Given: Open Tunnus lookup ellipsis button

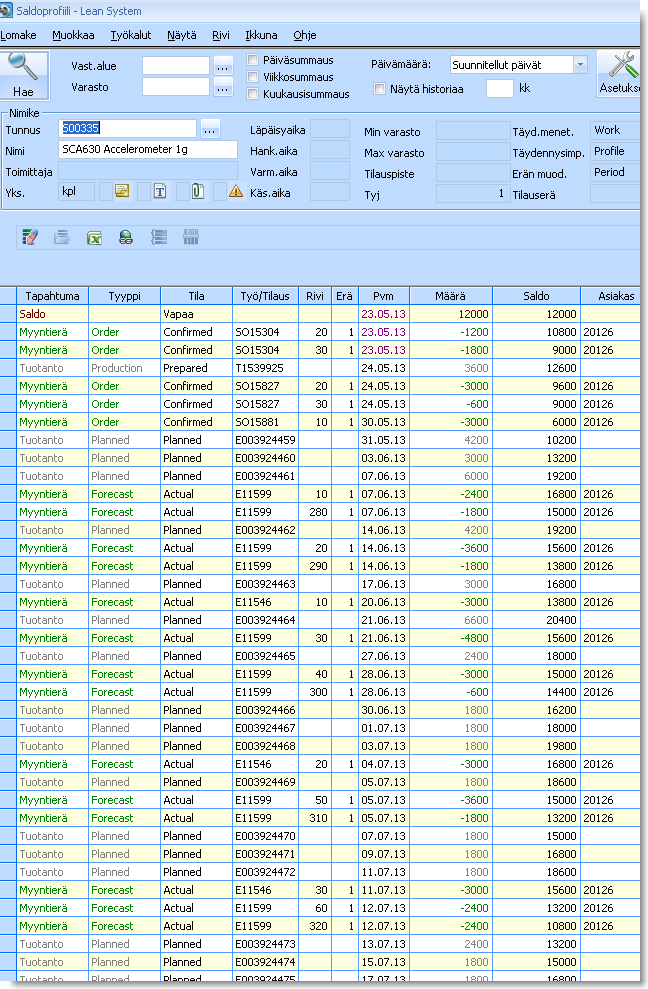Looking at the screenshot, I should (x=210, y=129).
